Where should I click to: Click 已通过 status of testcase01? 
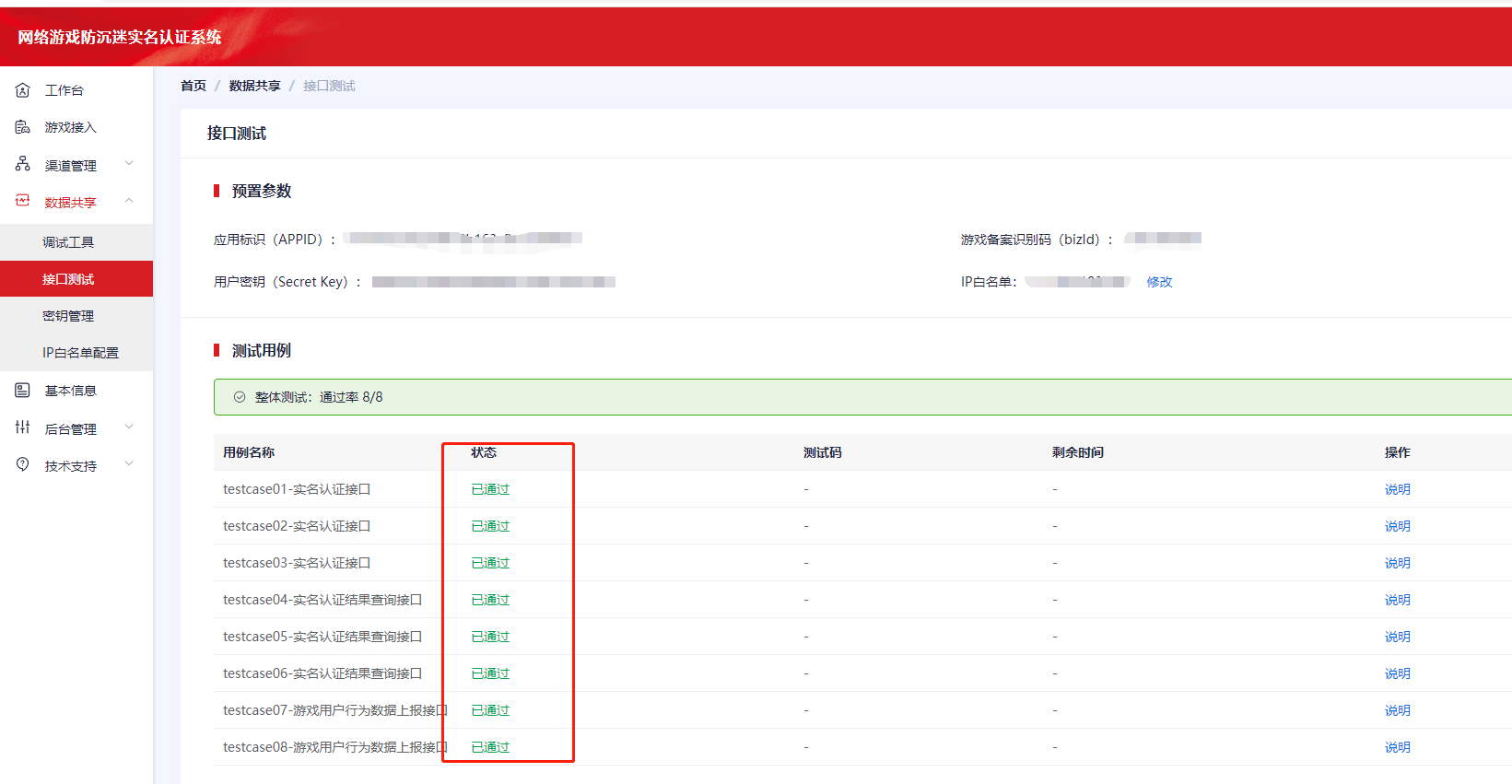[x=490, y=489]
